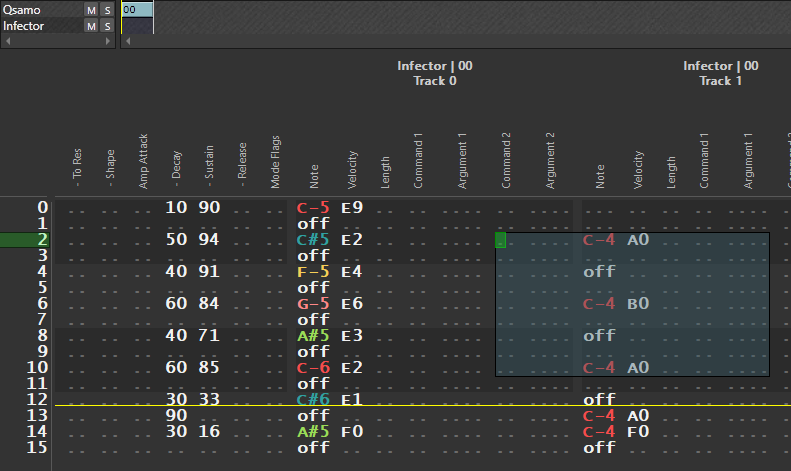This screenshot has width=791, height=471.
Task: Solo the Qsamo track
Action: point(107,10)
